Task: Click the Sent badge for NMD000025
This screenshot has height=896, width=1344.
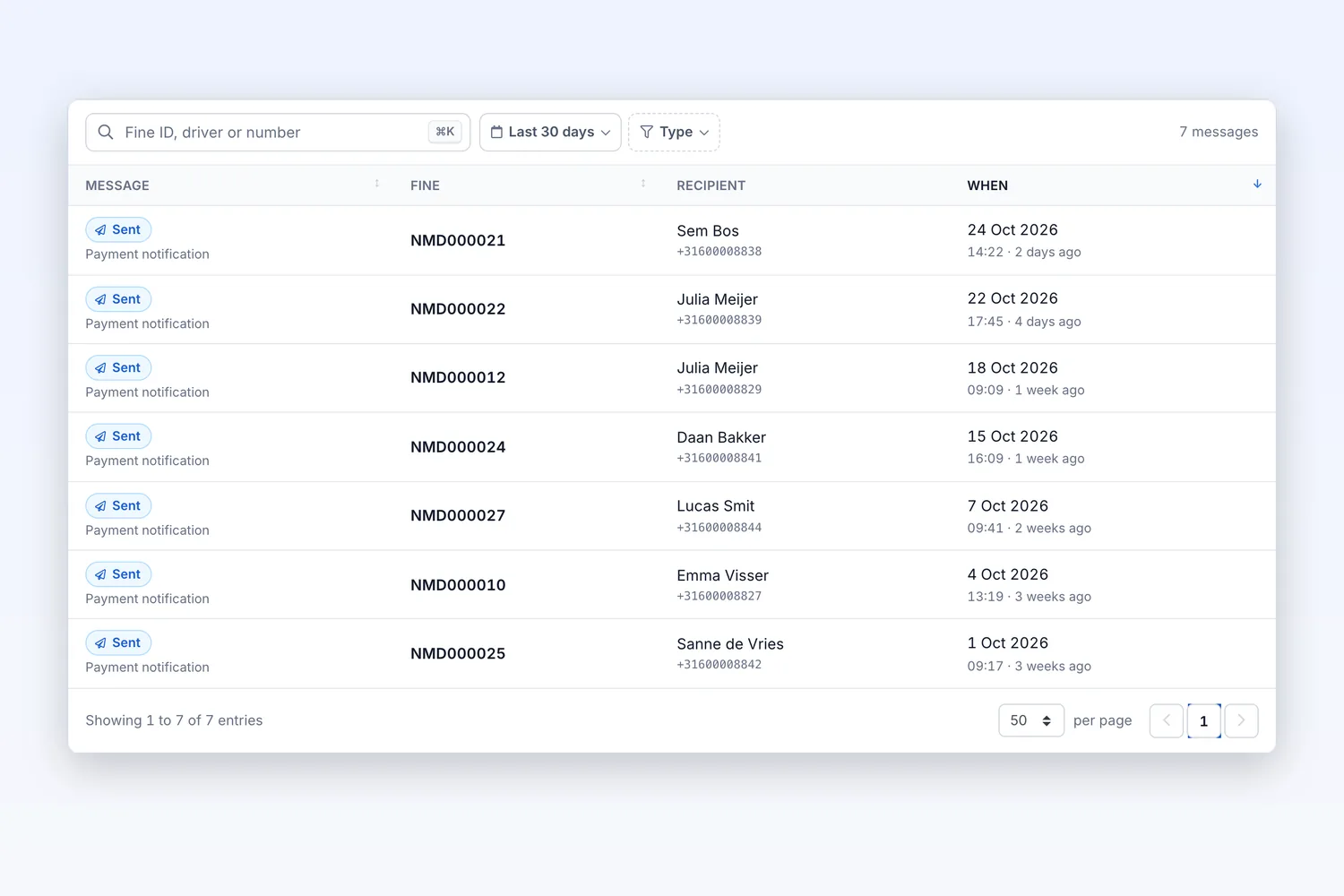Action: coord(118,642)
